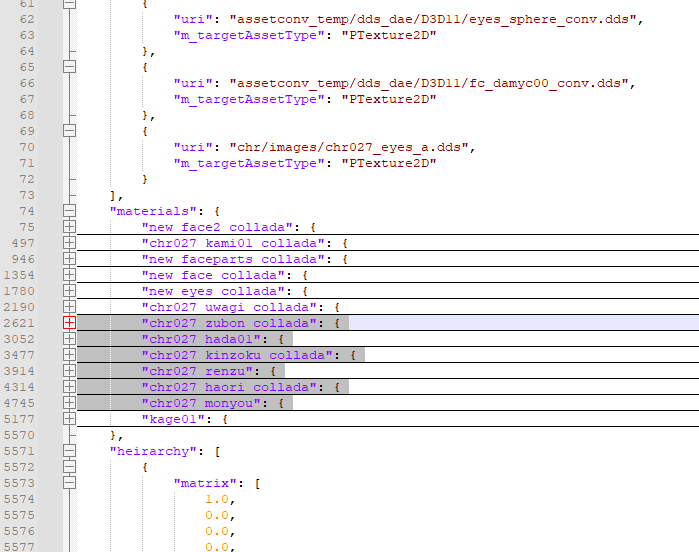Collapse the fold marker on line 69
Image resolution: width=699 pixels, height=552 pixels.
[x=69, y=131]
